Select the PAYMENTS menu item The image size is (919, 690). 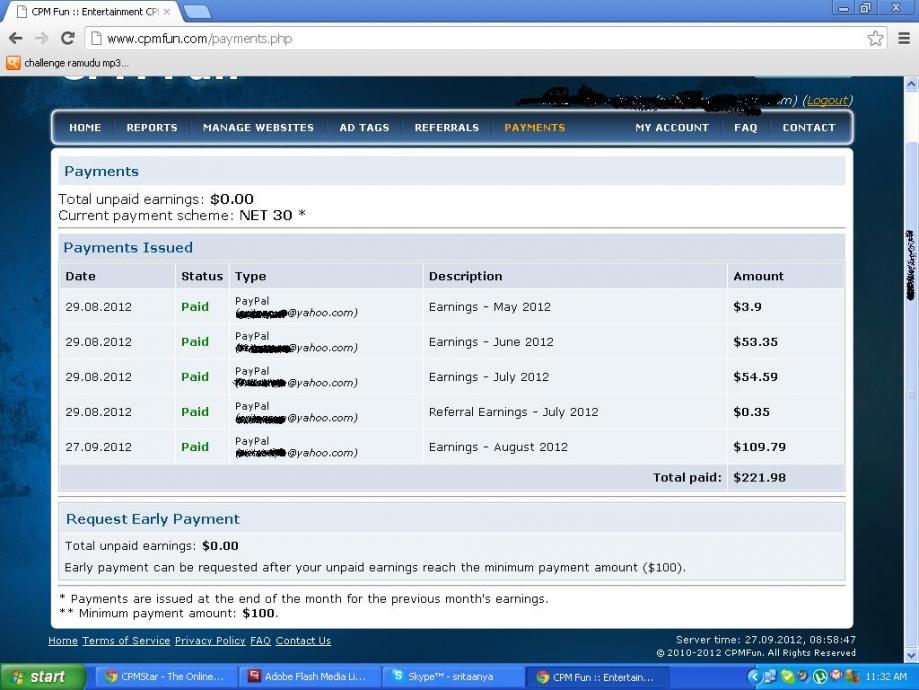(535, 127)
